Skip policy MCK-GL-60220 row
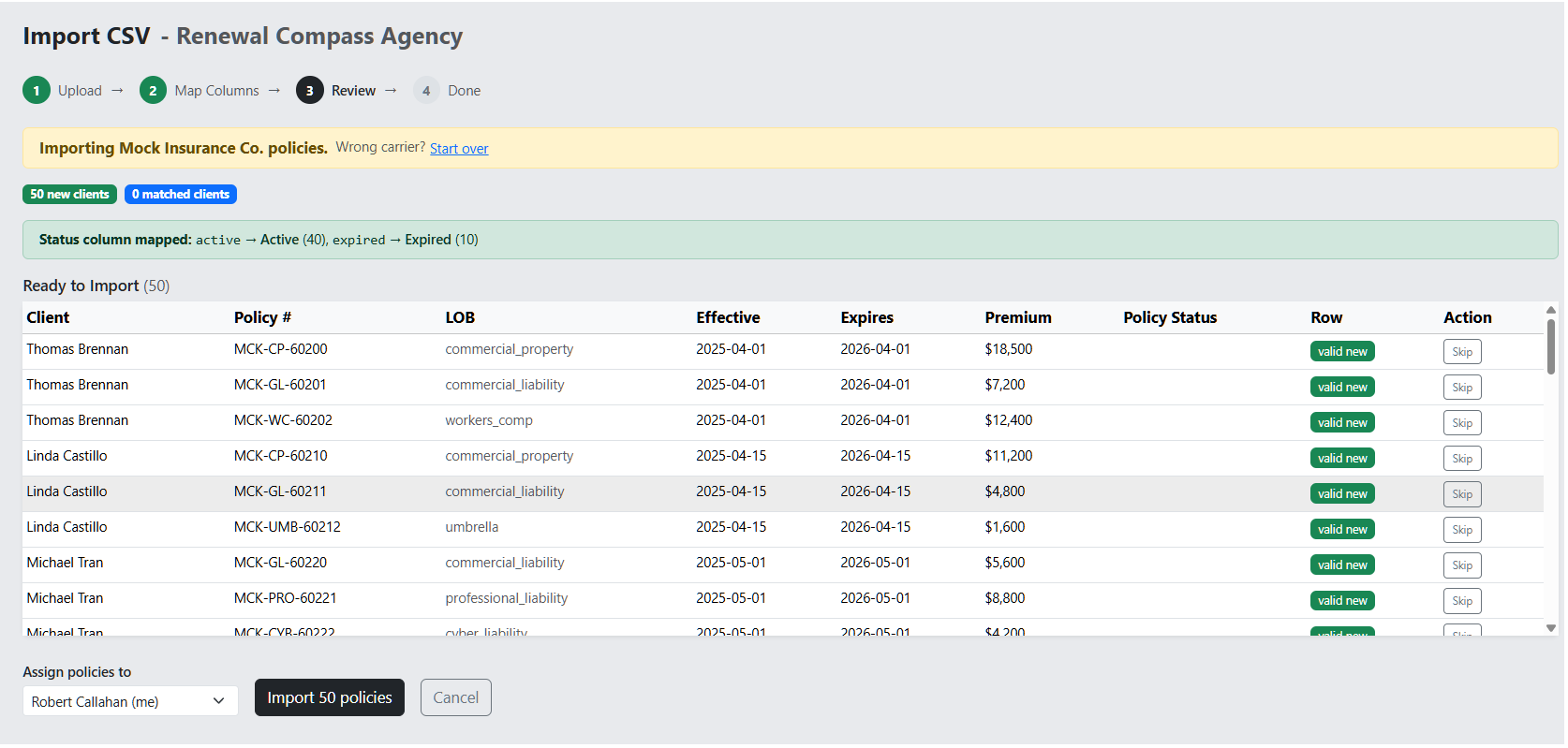Screen dimensions: 1568x748 [x=1462, y=565]
